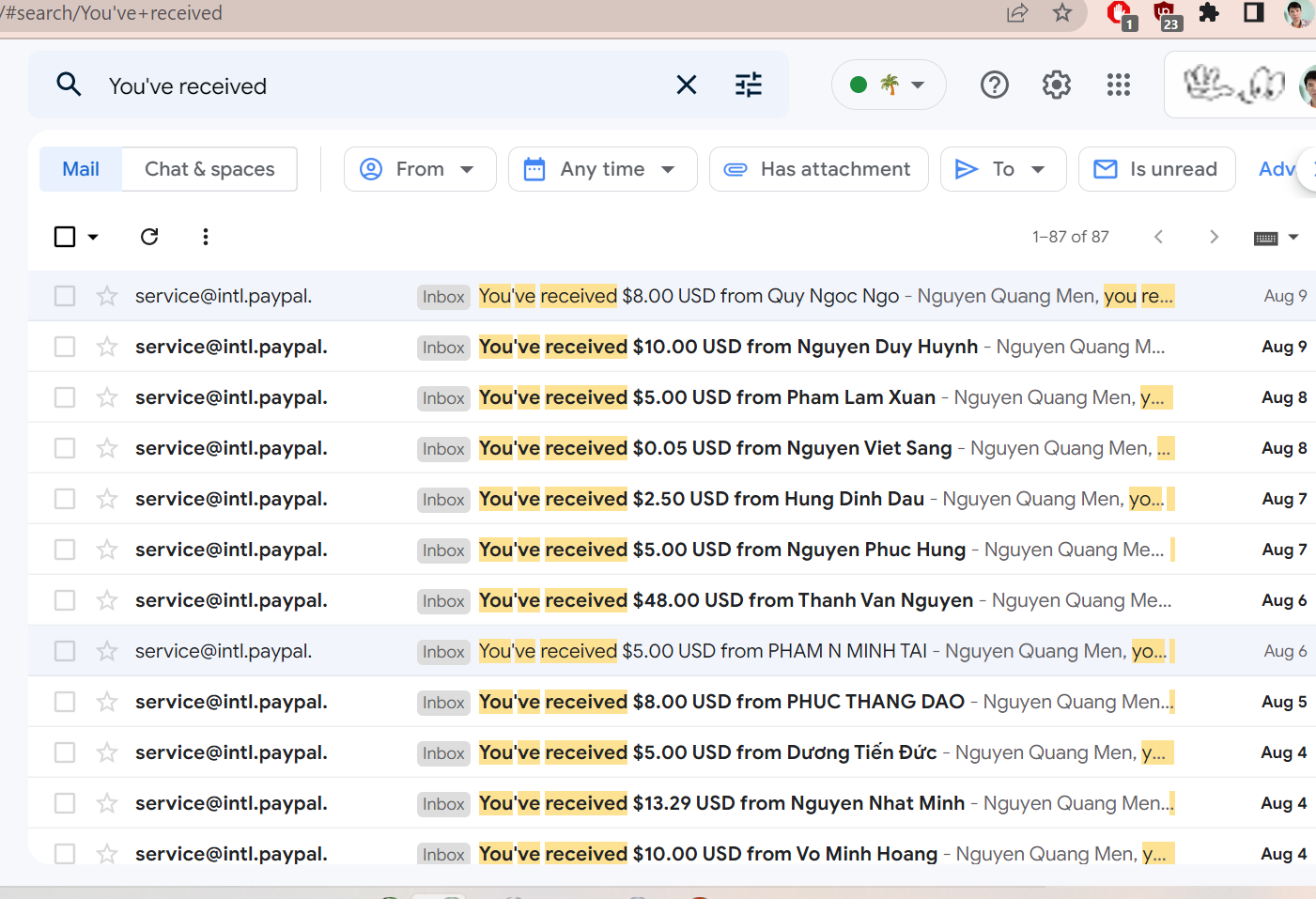
Task: Click the handwritten signature logo image
Action: pos(1233,85)
